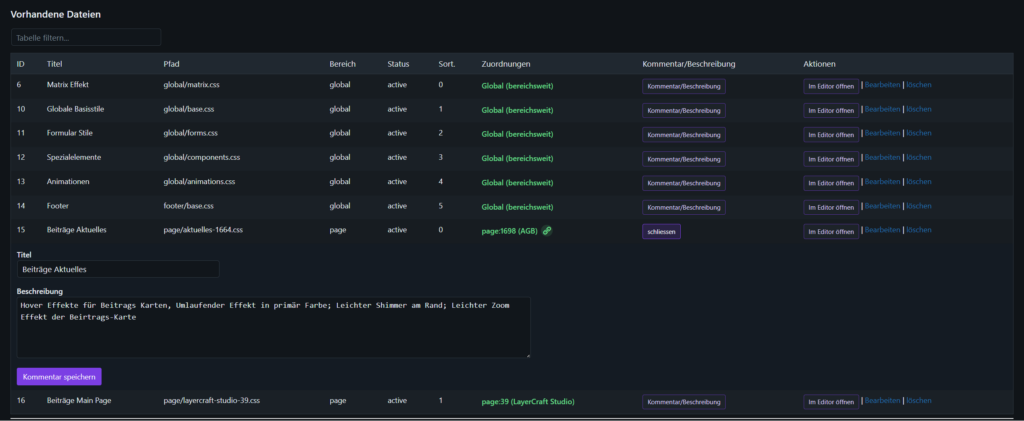Click the Zuordnungen column header
Viewport: 1024px width, 421px height.
506,64
